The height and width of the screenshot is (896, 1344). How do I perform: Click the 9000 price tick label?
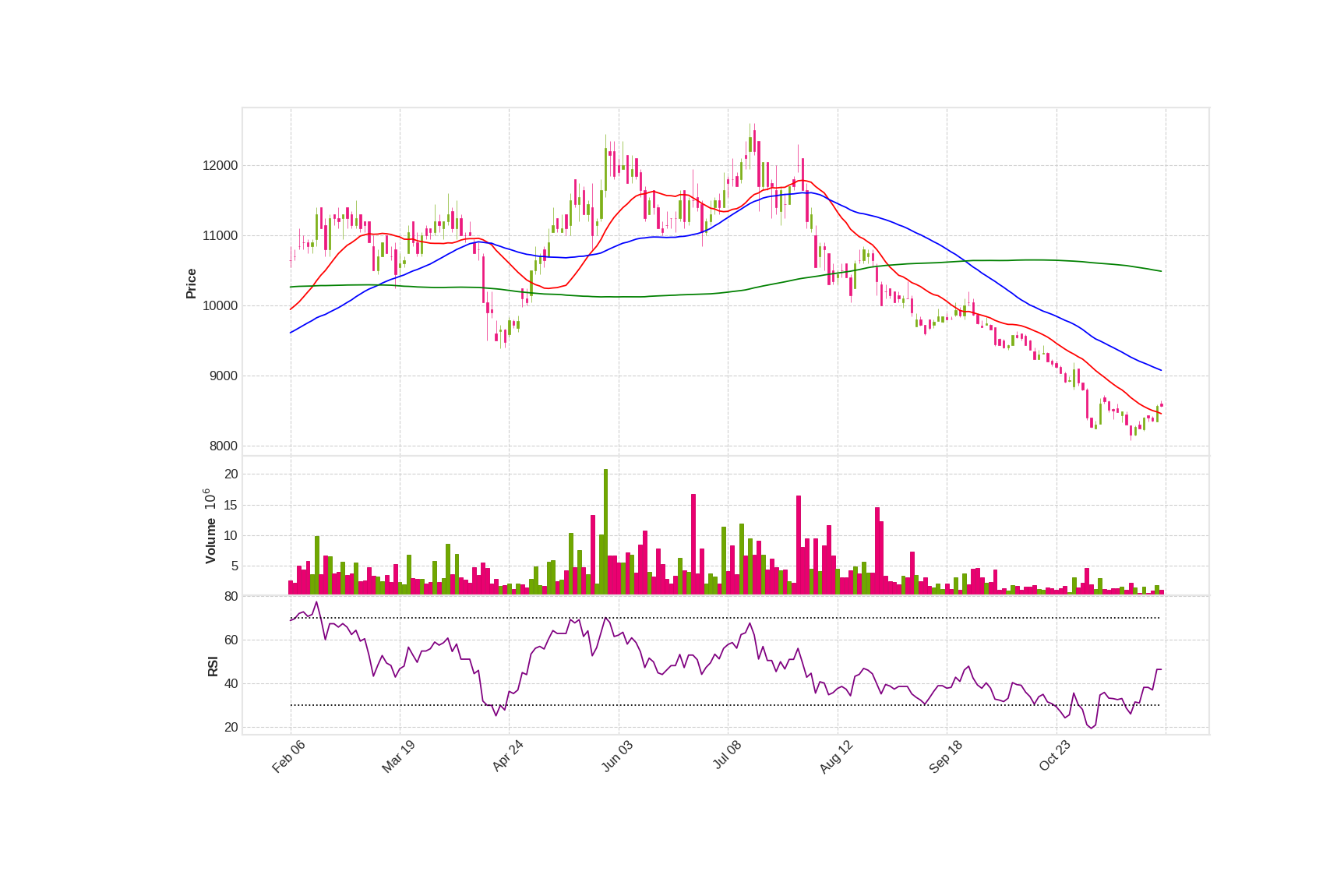(223, 376)
